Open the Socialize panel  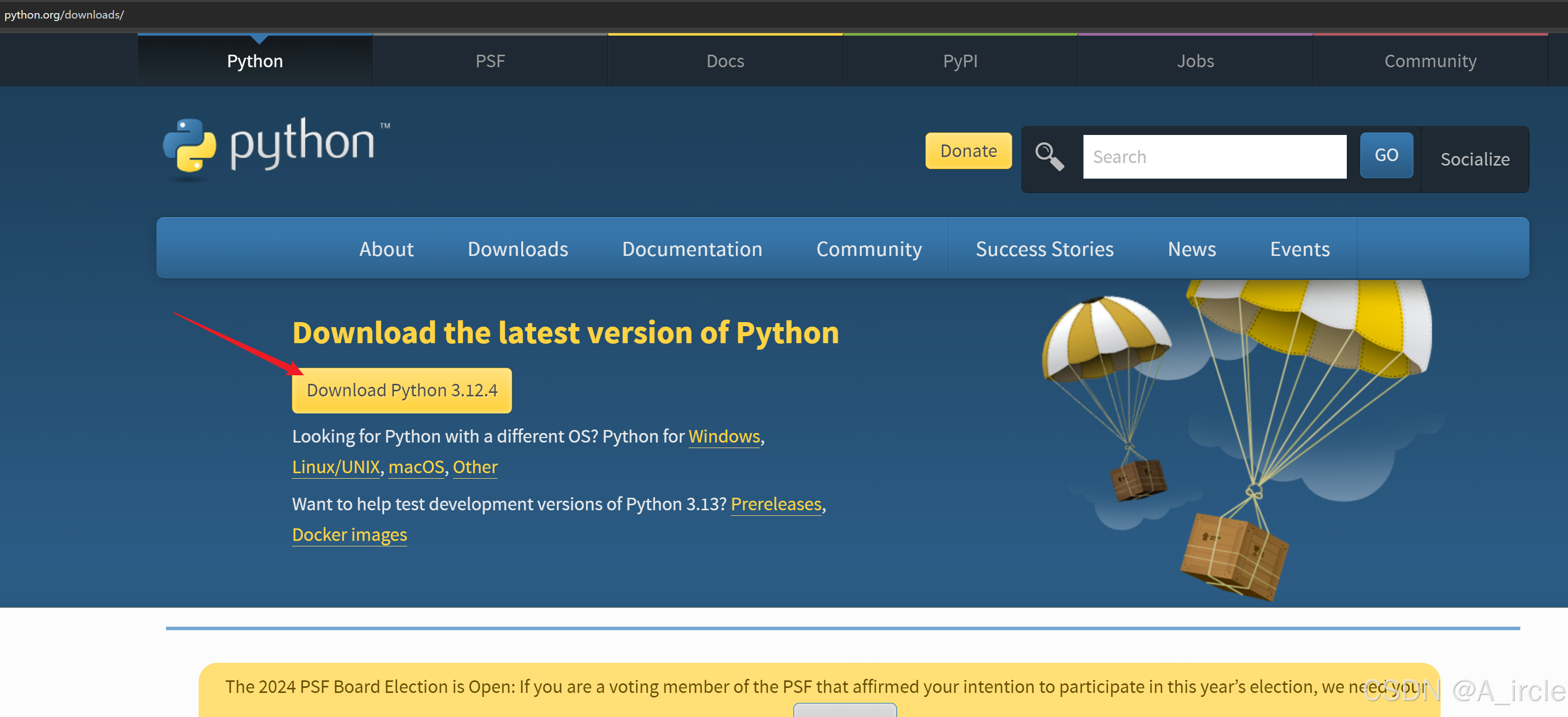tap(1476, 160)
